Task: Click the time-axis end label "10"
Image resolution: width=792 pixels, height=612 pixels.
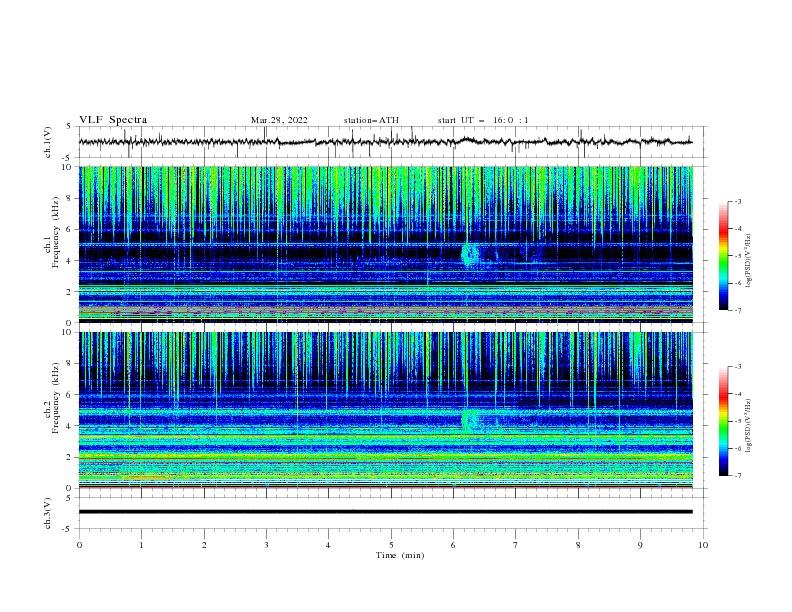Action: point(703,545)
